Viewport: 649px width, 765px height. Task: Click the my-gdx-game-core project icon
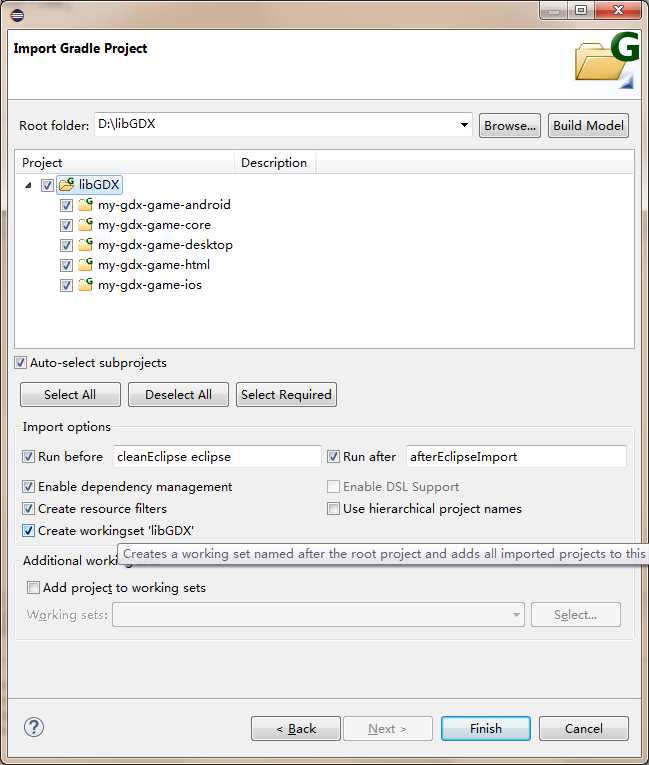click(85, 224)
